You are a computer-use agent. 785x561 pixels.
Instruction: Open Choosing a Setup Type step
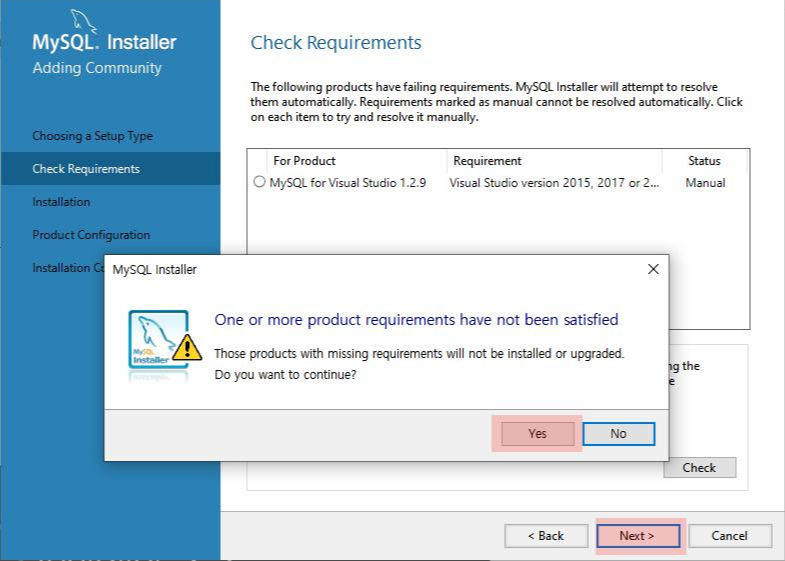tap(93, 136)
